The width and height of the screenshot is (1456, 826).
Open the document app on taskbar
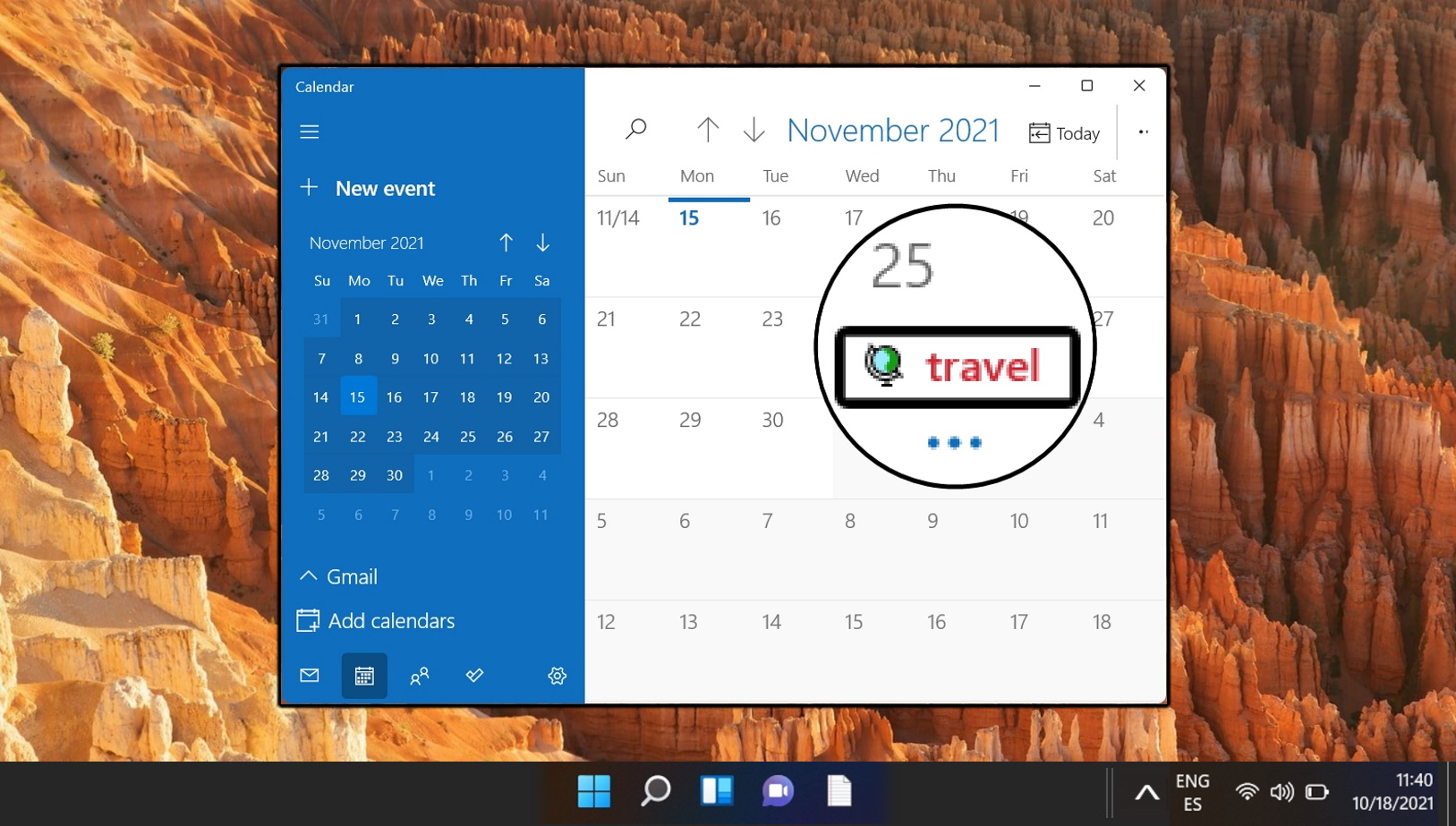coord(839,791)
